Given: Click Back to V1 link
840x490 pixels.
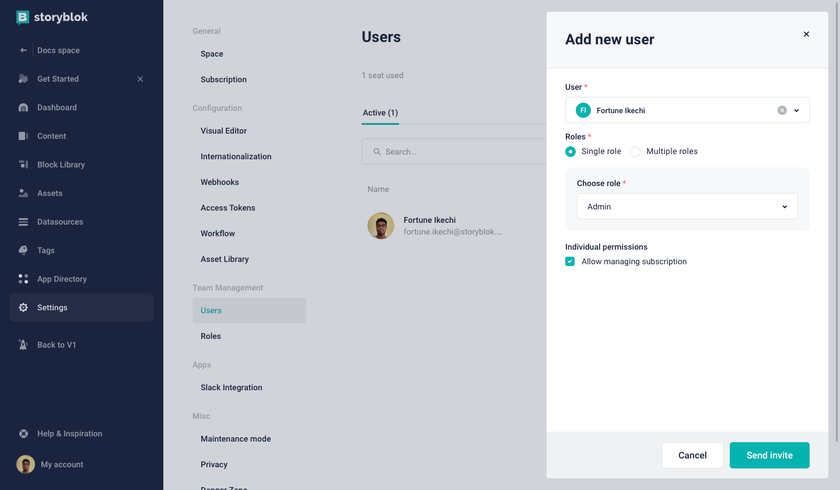Looking at the screenshot, I should click(x=56, y=345).
